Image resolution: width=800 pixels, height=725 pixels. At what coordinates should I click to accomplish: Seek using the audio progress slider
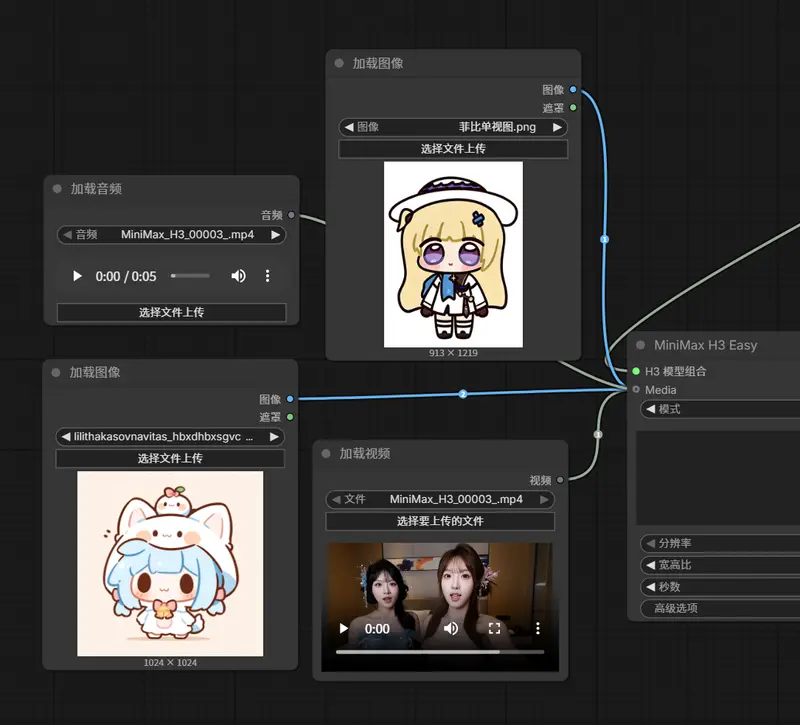pos(190,276)
